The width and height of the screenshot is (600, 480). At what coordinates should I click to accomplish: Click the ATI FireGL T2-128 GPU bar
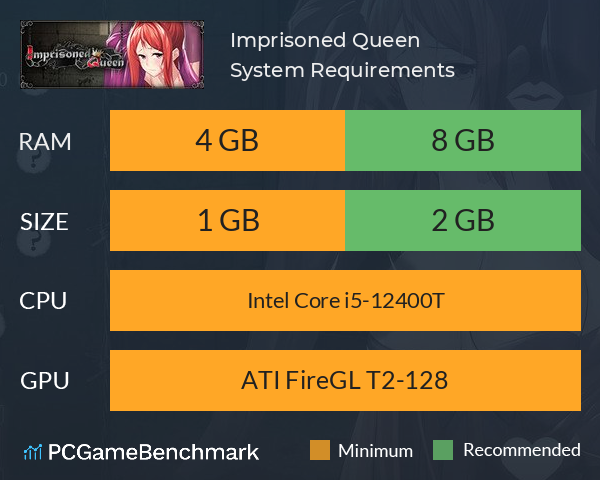click(345, 380)
